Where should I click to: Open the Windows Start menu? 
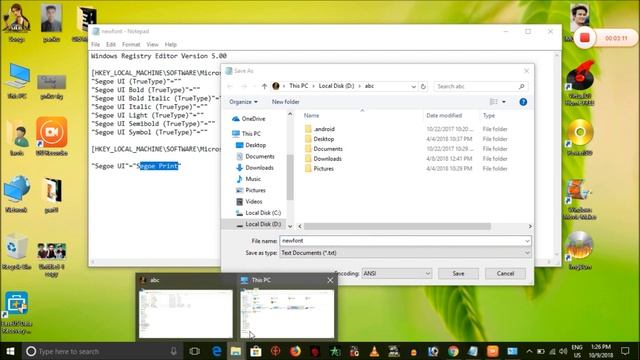point(10,351)
